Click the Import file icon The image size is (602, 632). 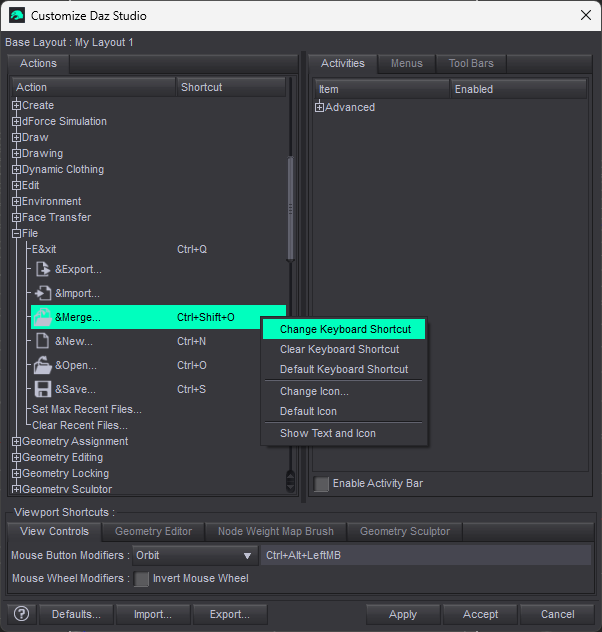(x=43, y=293)
